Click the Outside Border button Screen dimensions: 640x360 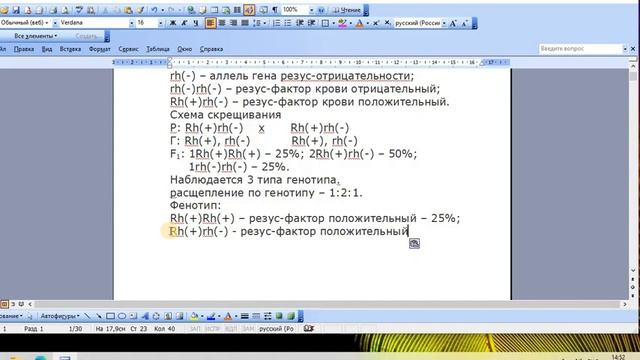click(x=325, y=23)
